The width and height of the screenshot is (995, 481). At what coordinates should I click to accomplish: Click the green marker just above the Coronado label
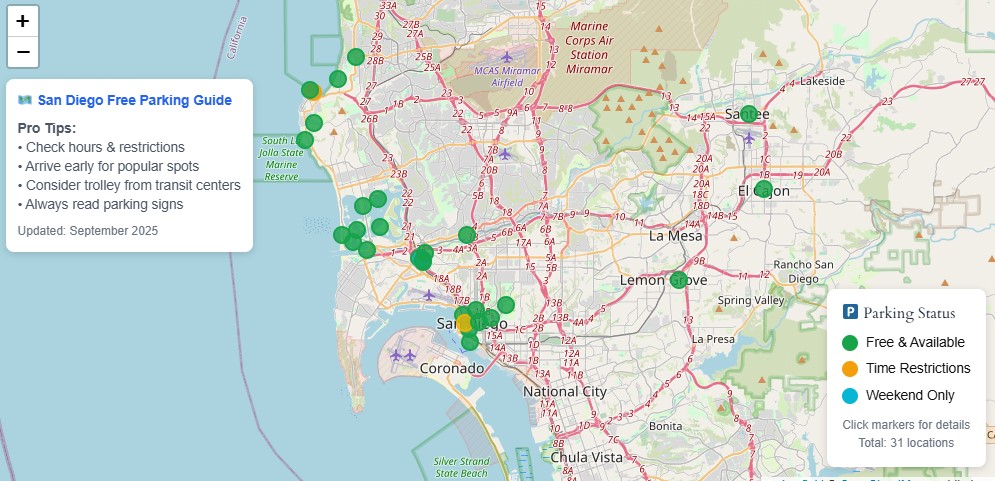click(x=470, y=343)
